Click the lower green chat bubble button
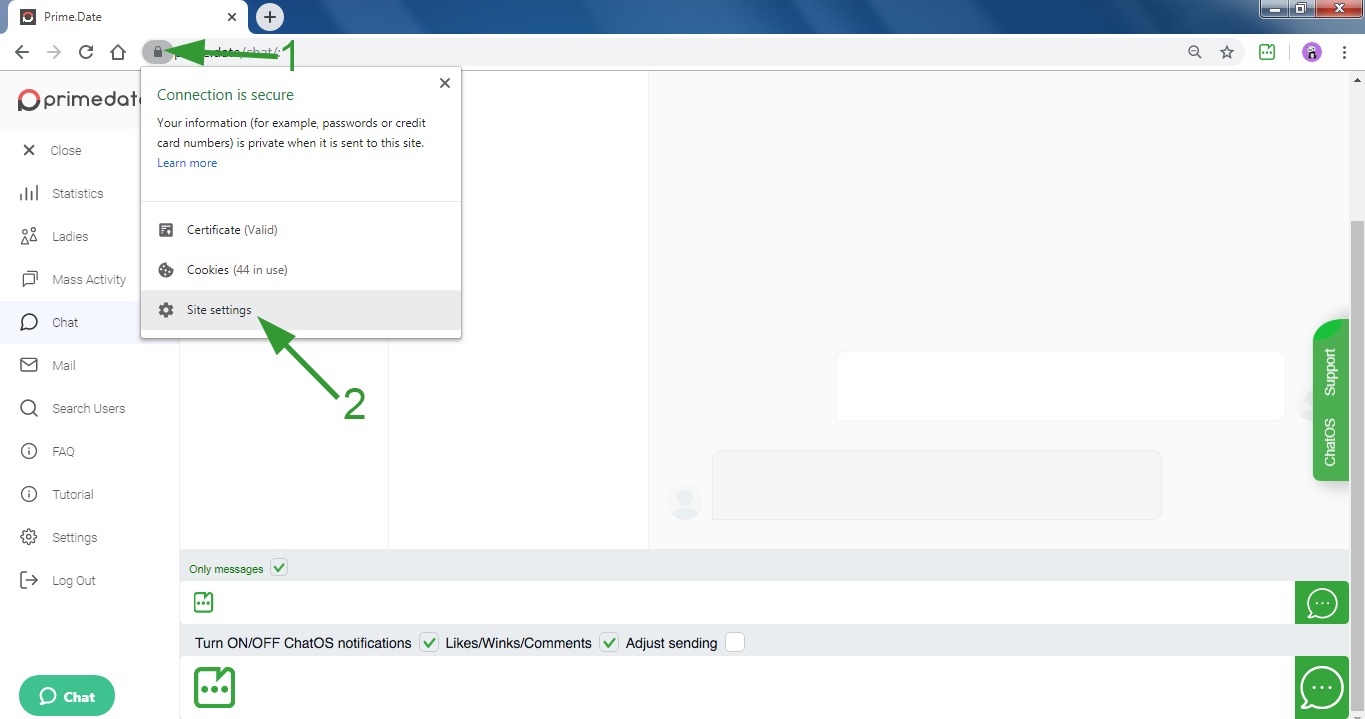Screen dimensions: 1365x719 pyautogui.click(x=1322, y=687)
